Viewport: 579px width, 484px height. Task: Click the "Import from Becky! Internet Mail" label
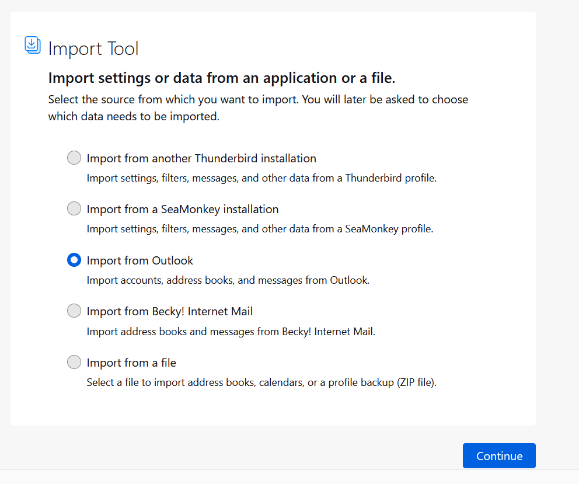(169, 312)
